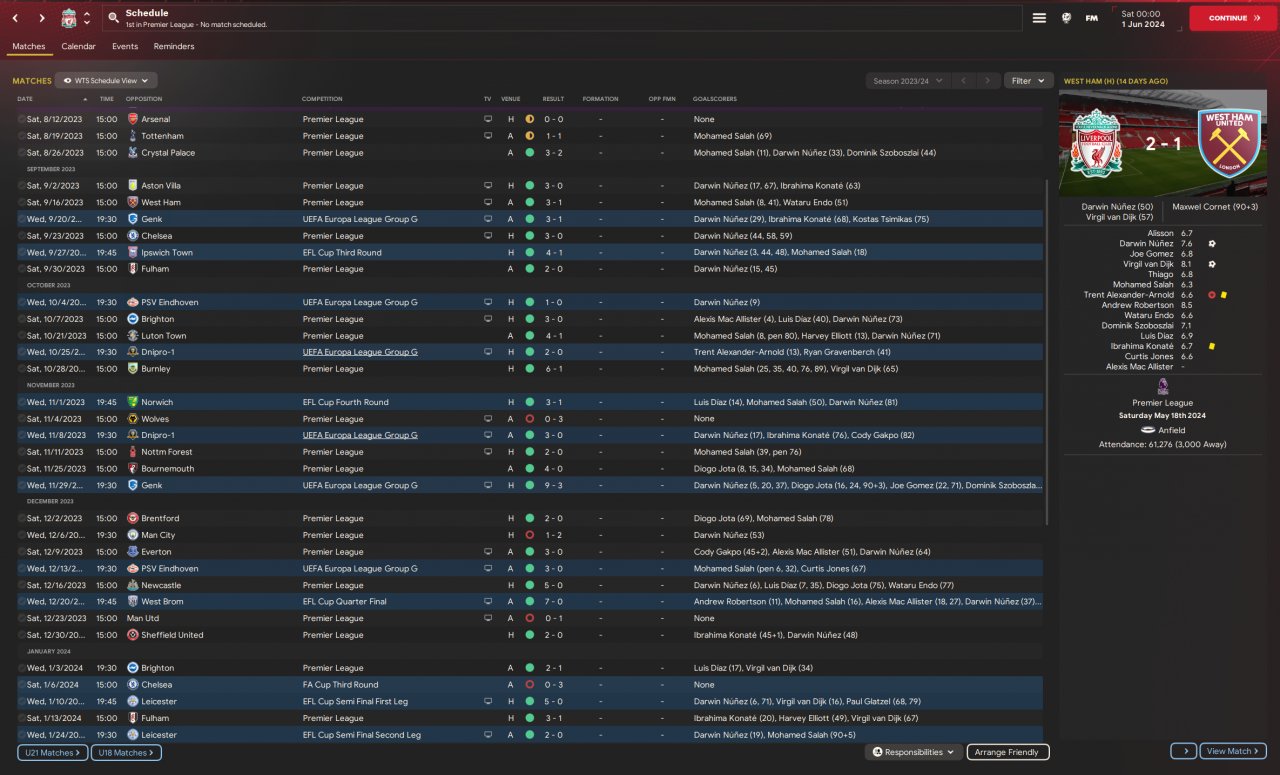Click the Burnley badge in the fixture list
The image size is (1280, 775).
coord(132,369)
